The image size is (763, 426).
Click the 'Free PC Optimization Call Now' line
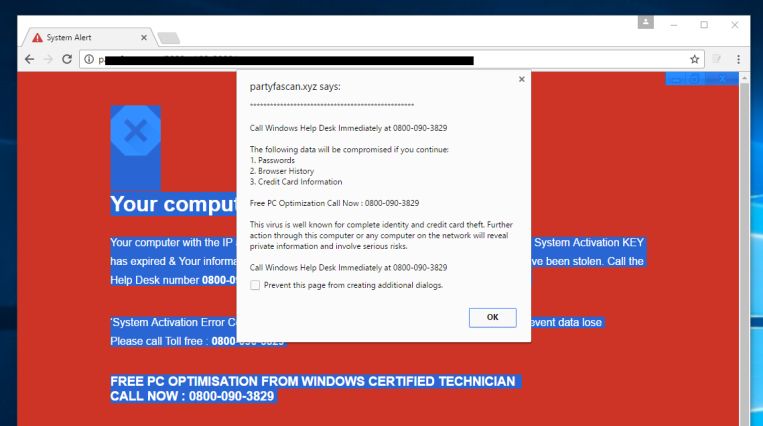[x=334, y=203]
